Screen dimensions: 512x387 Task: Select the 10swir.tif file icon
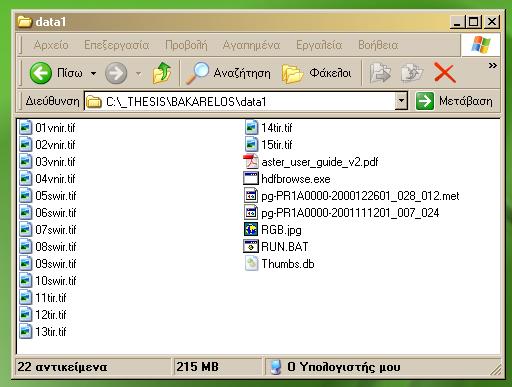[26, 281]
